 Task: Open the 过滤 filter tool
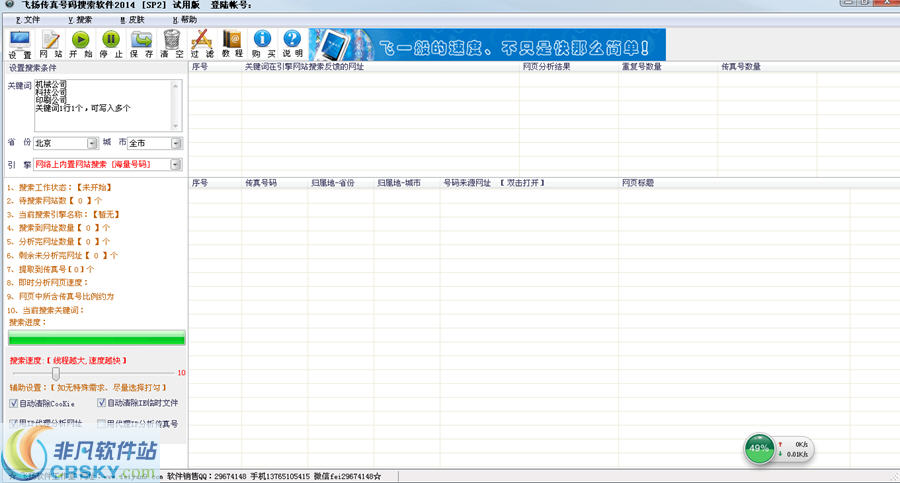(x=202, y=43)
